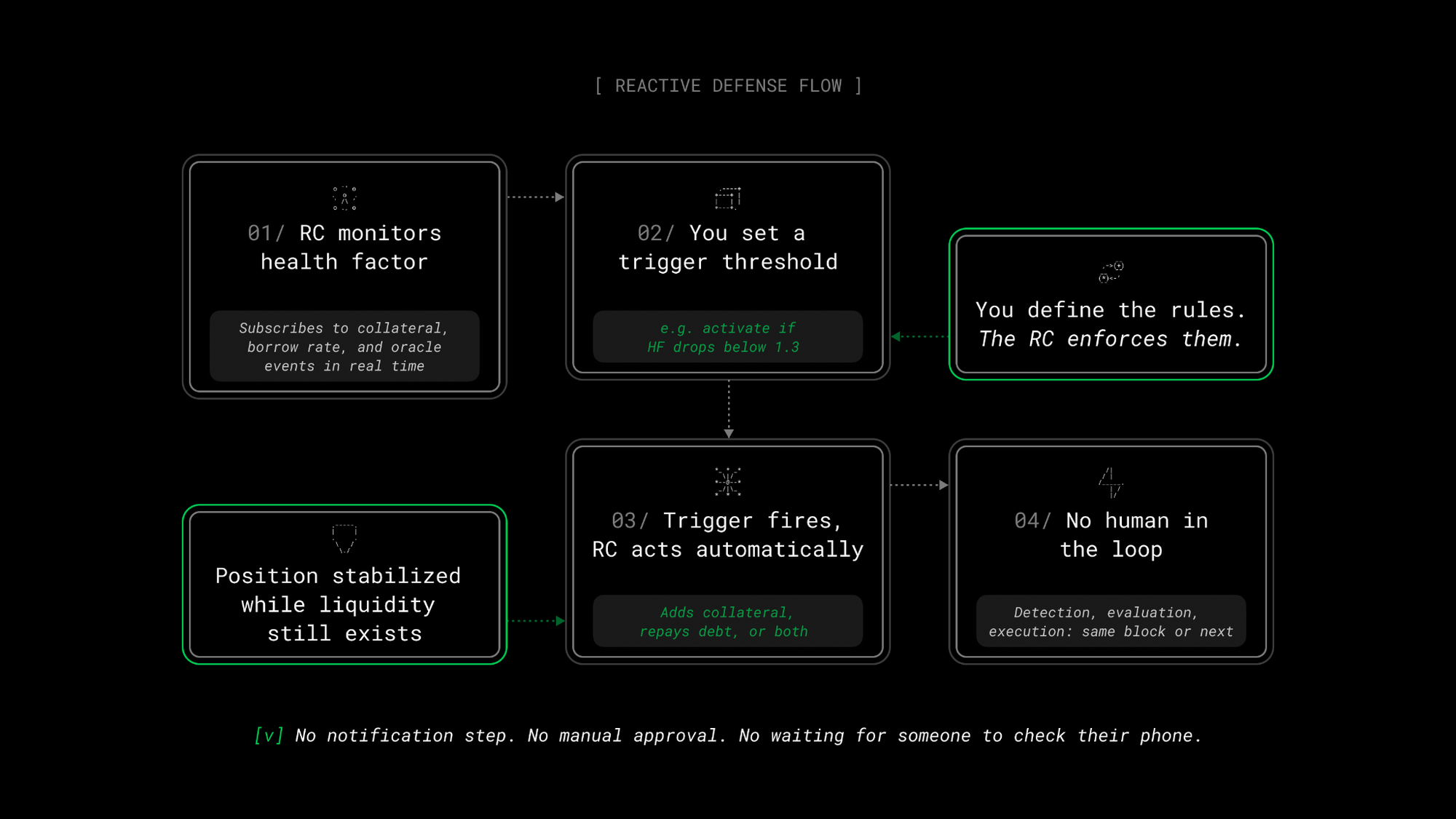
Task: Click the shield icon above Position stabilized
Action: pyautogui.click(x=344, y=539)
